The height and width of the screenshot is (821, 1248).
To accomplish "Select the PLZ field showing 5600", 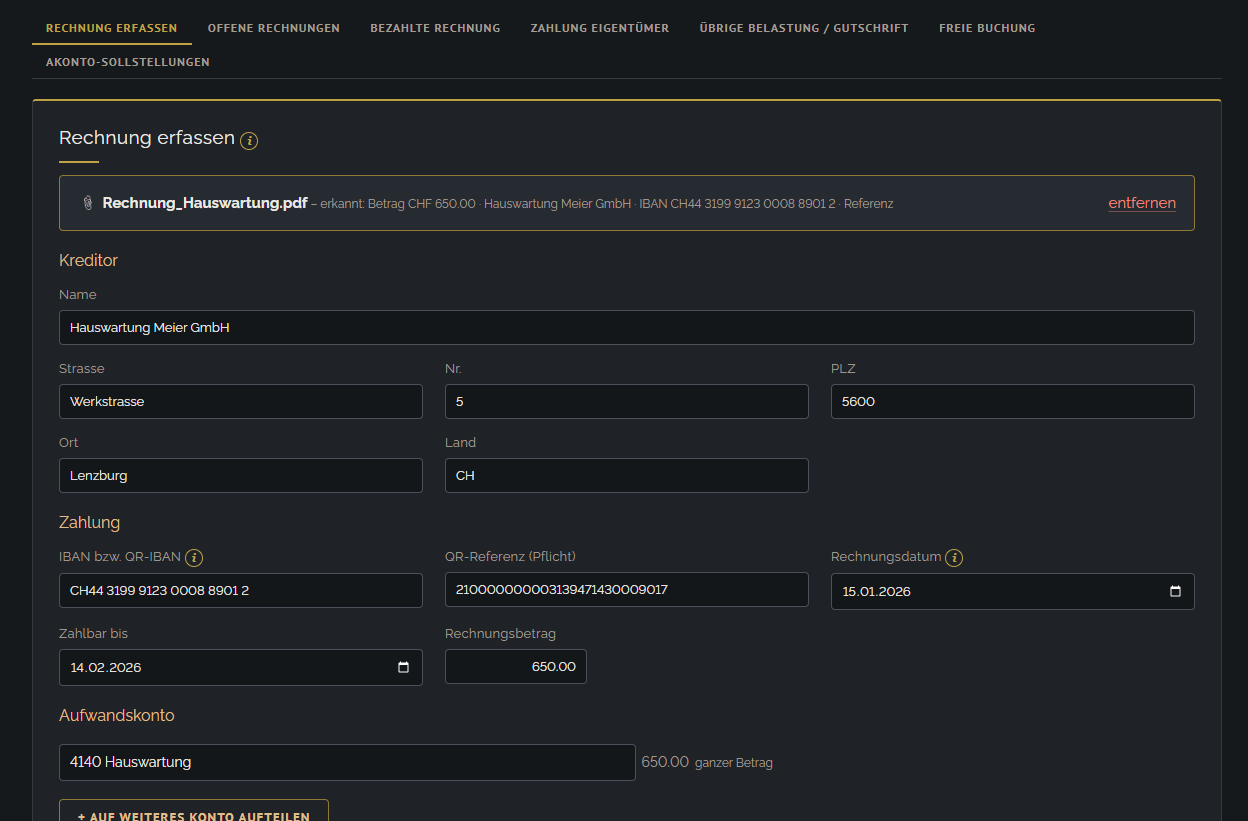I will pyautogui.click(x=1013, y=401).
